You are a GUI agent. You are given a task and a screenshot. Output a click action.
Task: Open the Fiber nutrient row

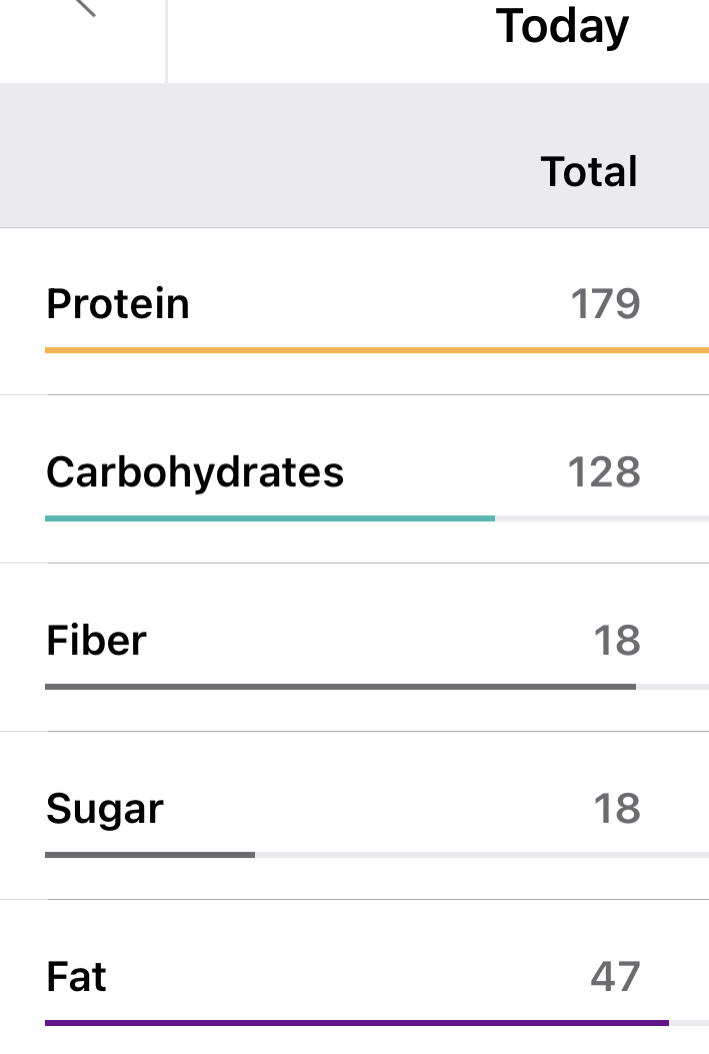pos(96,640)
